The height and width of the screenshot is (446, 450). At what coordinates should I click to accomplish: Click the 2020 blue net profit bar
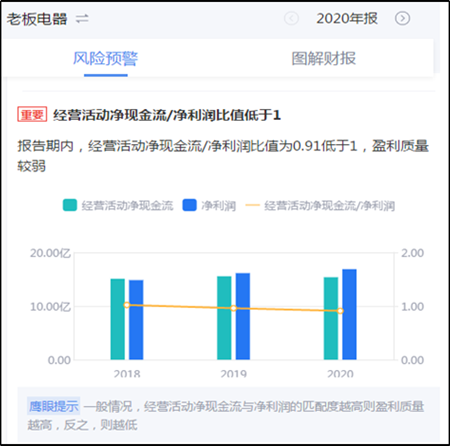point(349,314)
